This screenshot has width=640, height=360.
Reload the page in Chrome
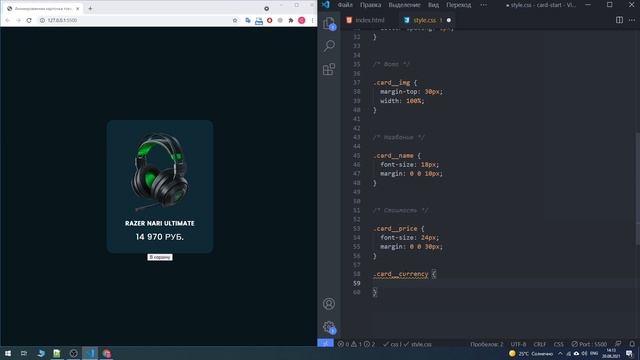29,20
